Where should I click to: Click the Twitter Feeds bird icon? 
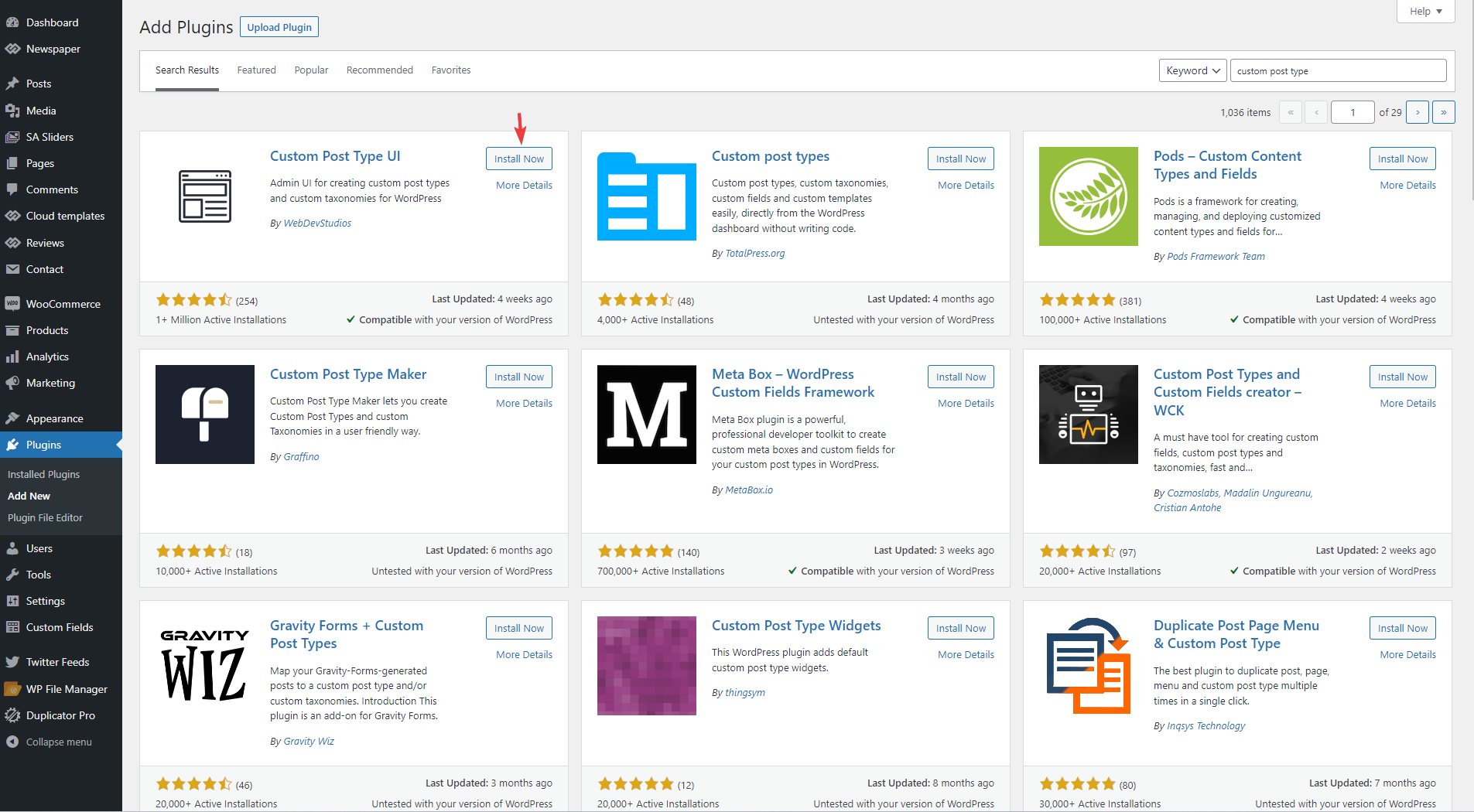point(12,662)
